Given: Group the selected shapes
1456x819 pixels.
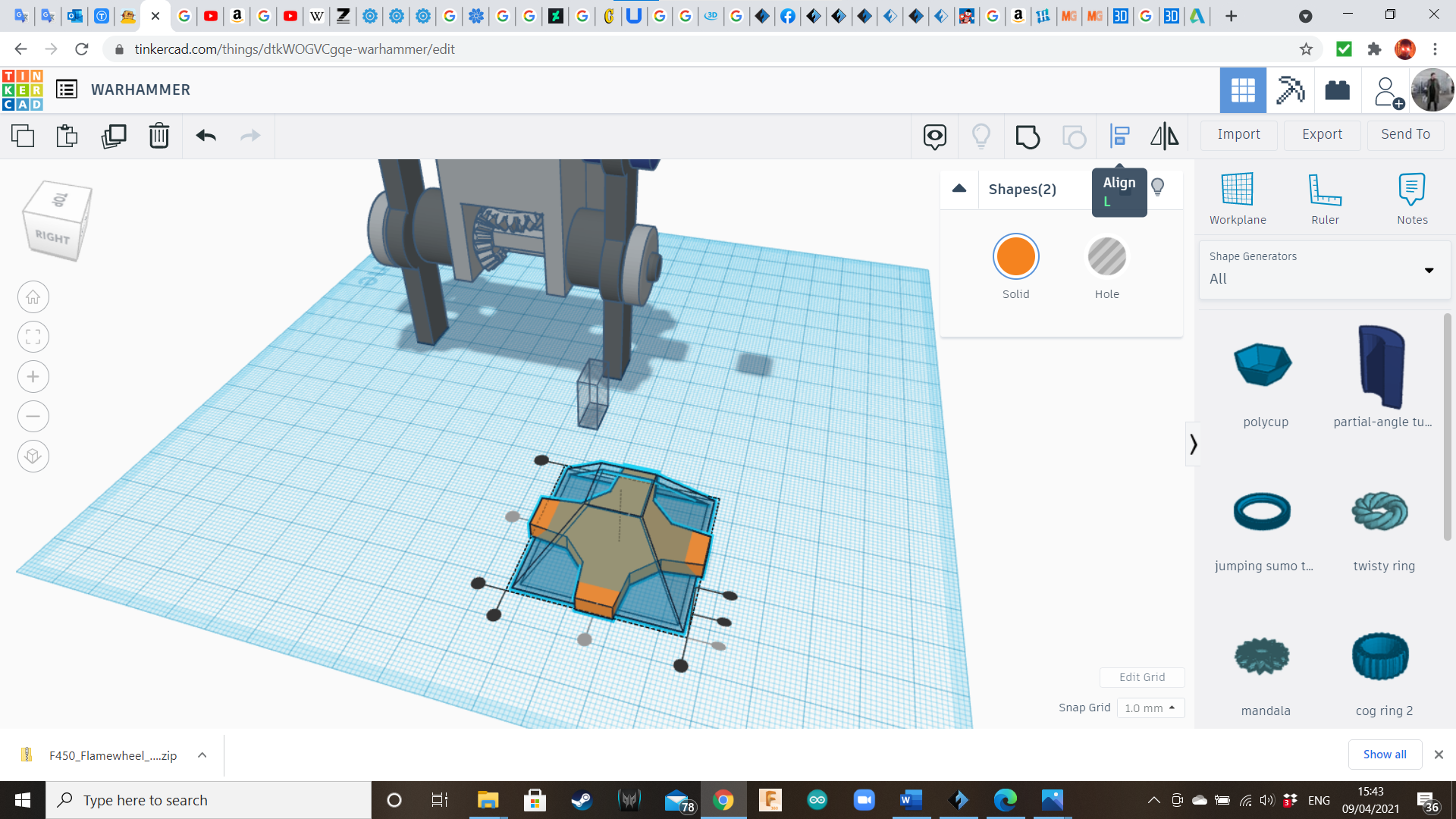Looking at the screenshot, I should click(1028, 136).
